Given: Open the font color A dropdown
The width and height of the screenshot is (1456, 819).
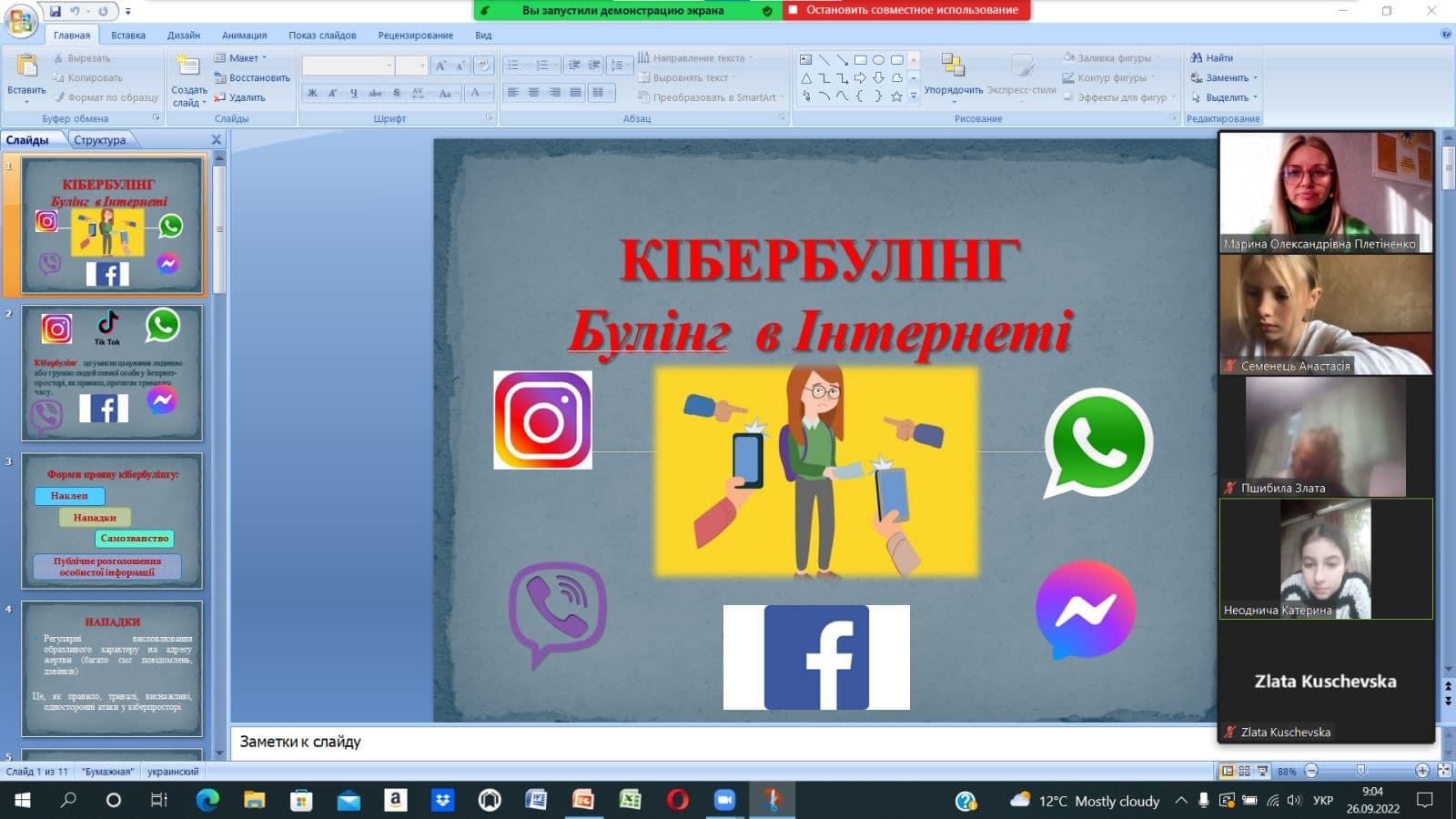Looking at the screenshot, I should (x=478, y=93).
